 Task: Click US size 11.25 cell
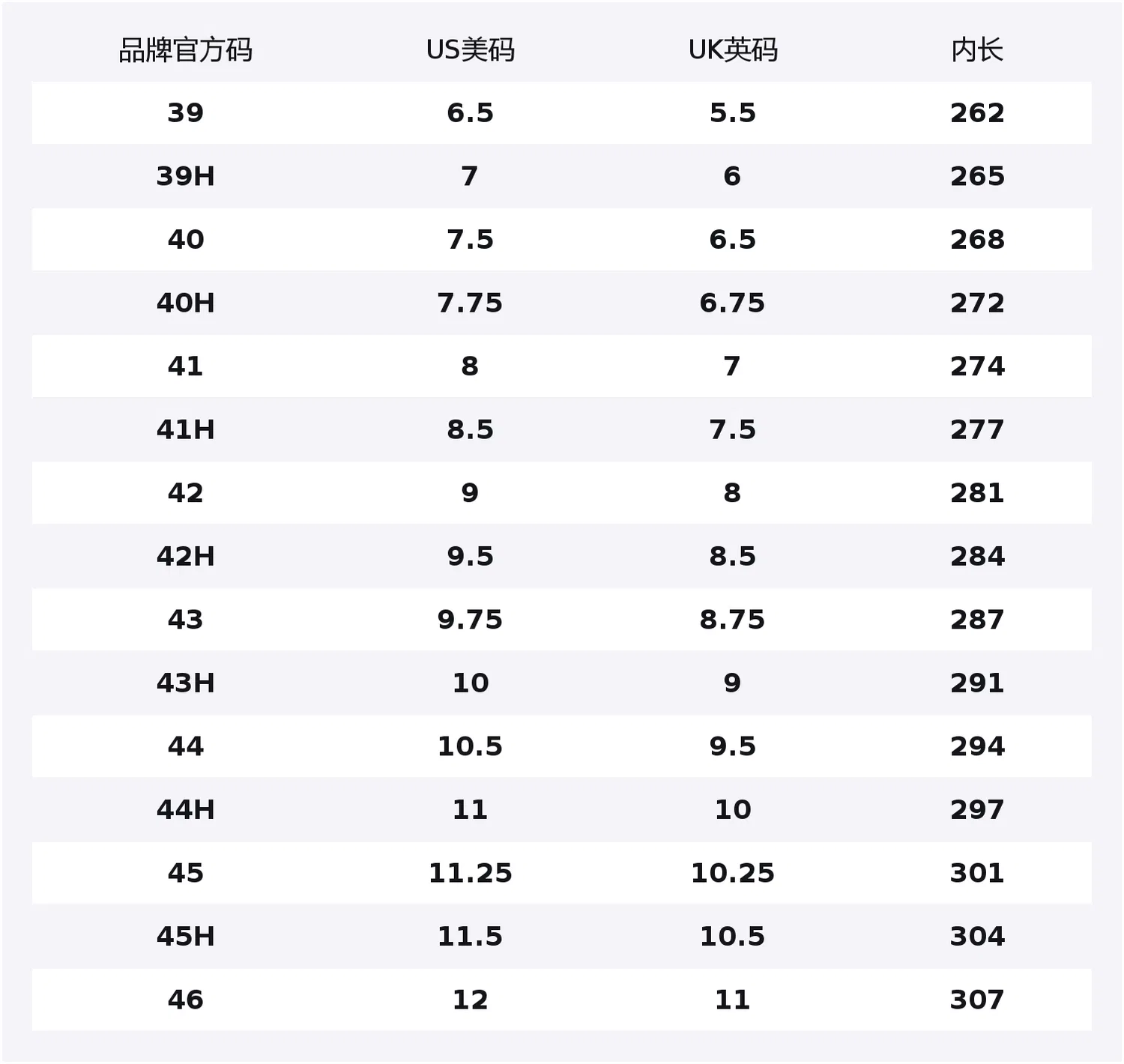[x=470, y=873]
